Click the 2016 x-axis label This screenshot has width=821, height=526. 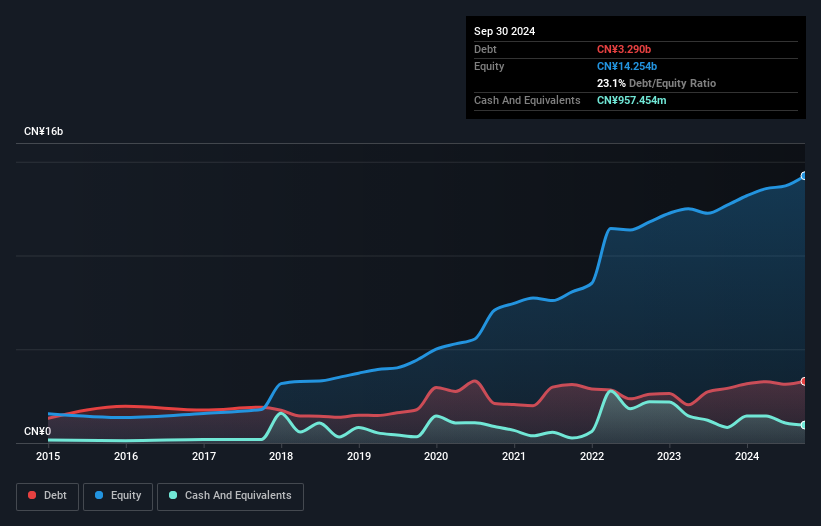click(126, 456)
